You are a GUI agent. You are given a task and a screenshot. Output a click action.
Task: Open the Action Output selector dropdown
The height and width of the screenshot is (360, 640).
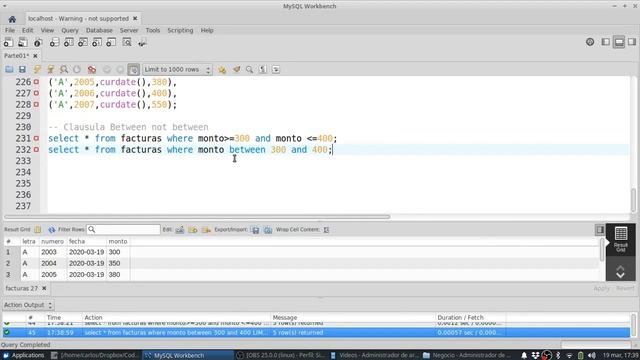tap(28, 305)
